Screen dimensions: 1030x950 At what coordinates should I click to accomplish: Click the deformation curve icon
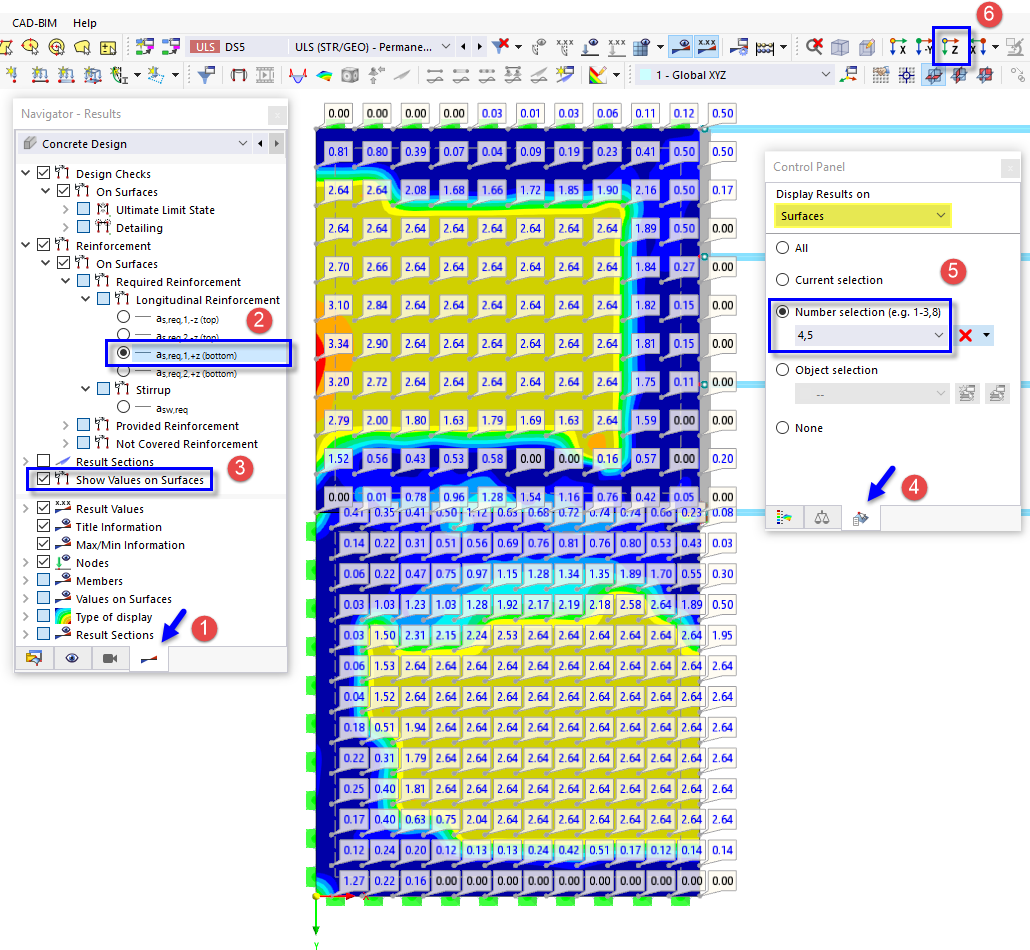(298, 76)
